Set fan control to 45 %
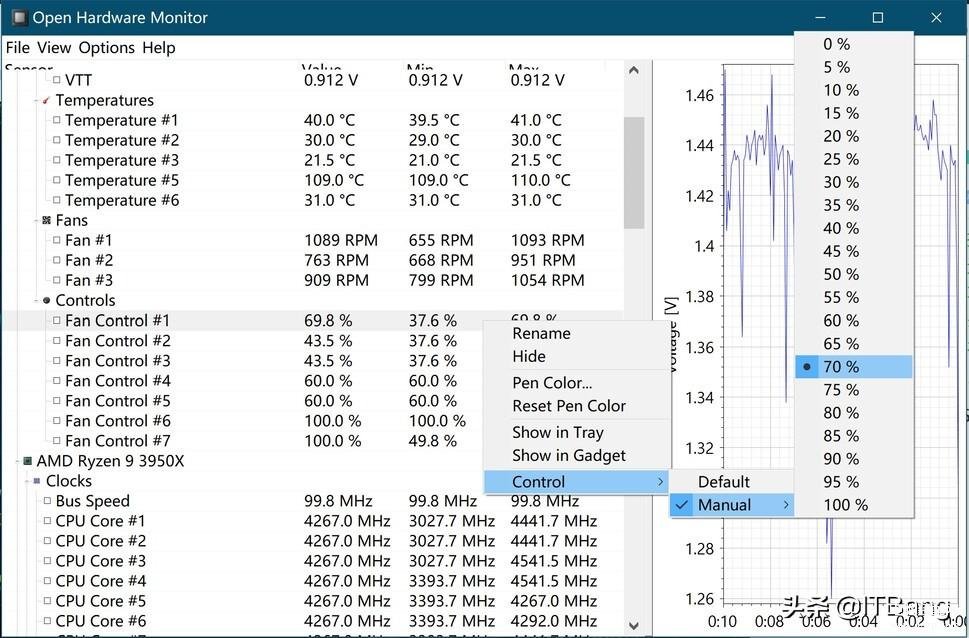Image resolution: width=969 pixels, height=638 pixels. click(x=854, y=251)
